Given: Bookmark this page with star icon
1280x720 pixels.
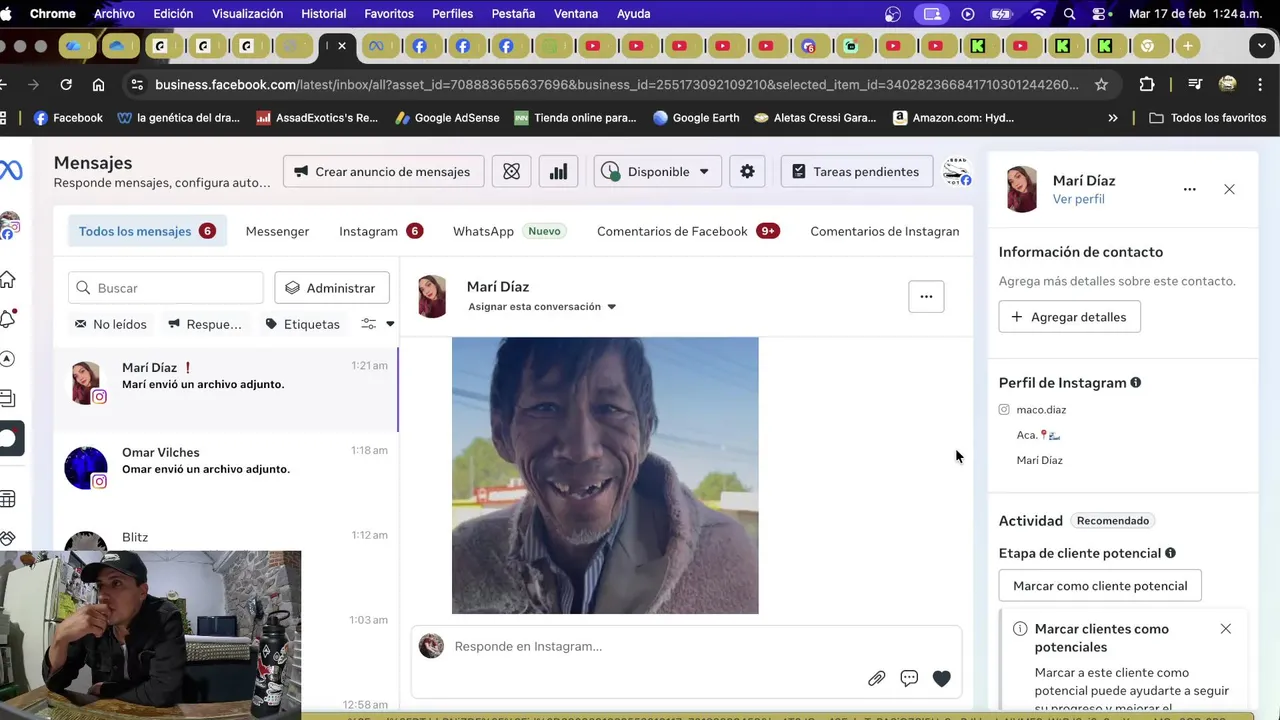Looking at the screenshot, I should pos(1101,85).
